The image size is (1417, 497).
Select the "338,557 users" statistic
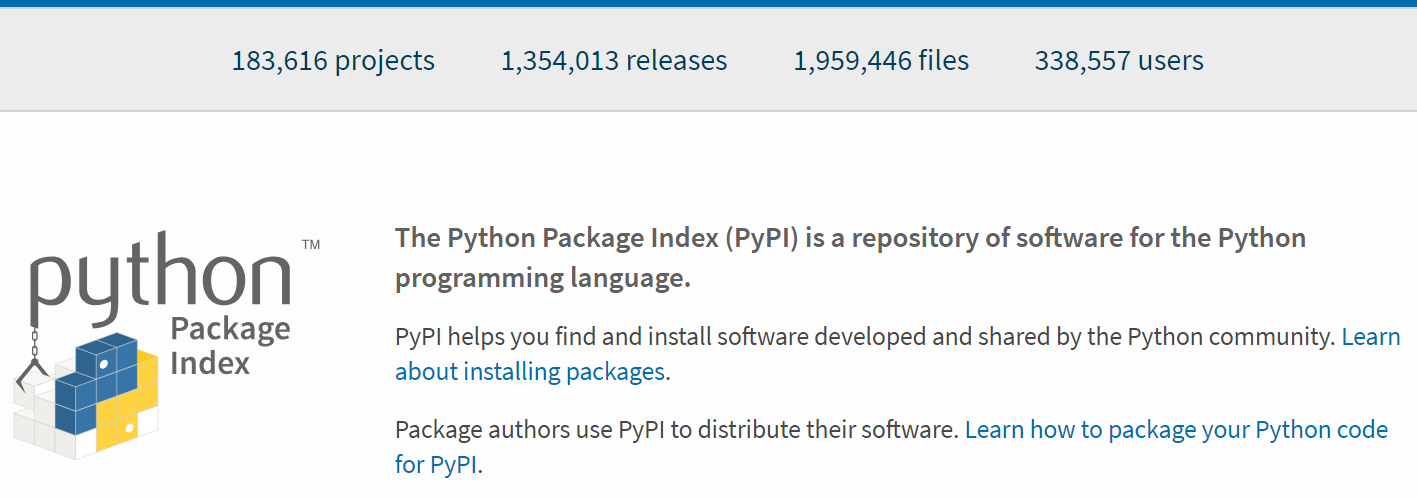click(1119, 61)
